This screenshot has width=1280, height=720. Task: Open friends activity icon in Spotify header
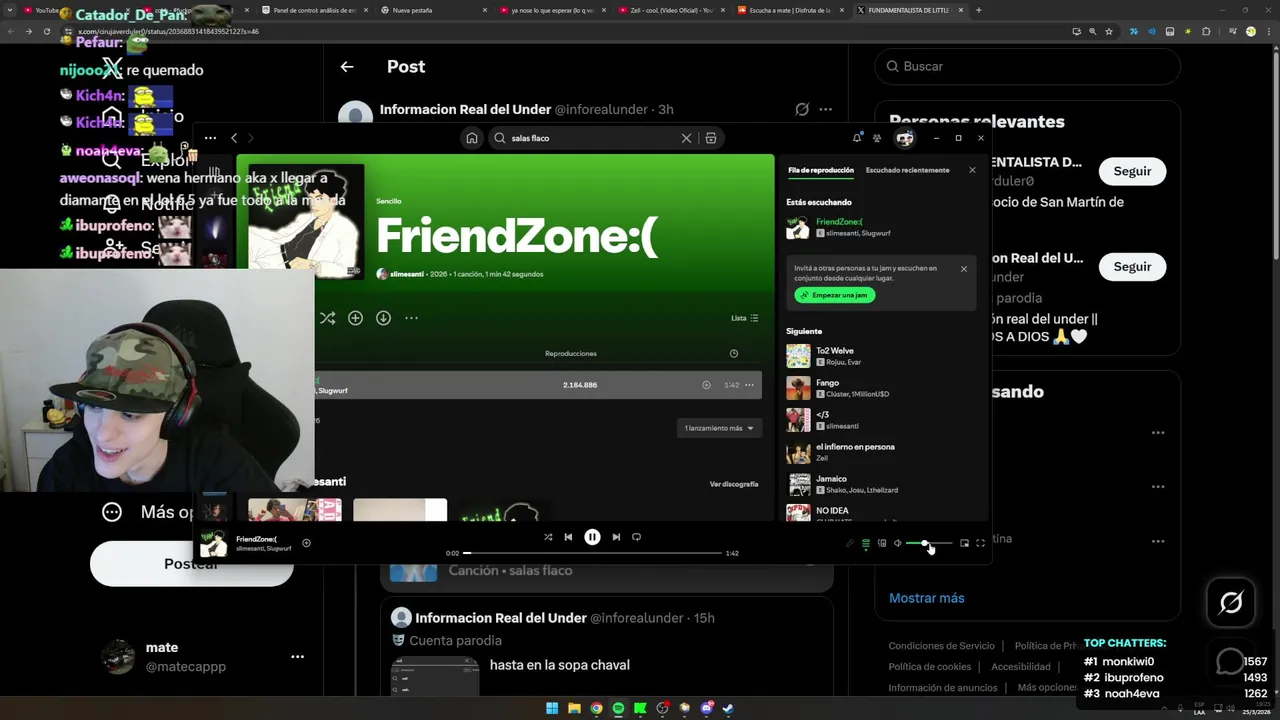[877, 138]
